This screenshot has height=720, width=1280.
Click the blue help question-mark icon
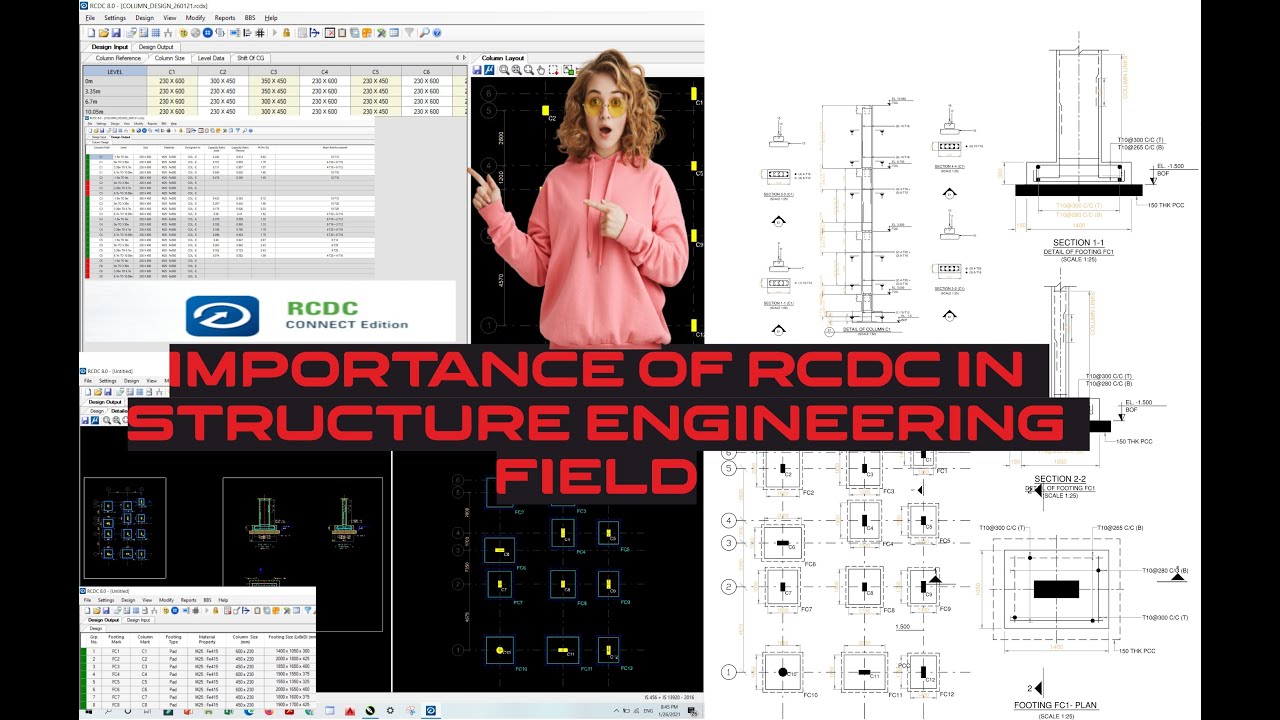click(437, 33)
